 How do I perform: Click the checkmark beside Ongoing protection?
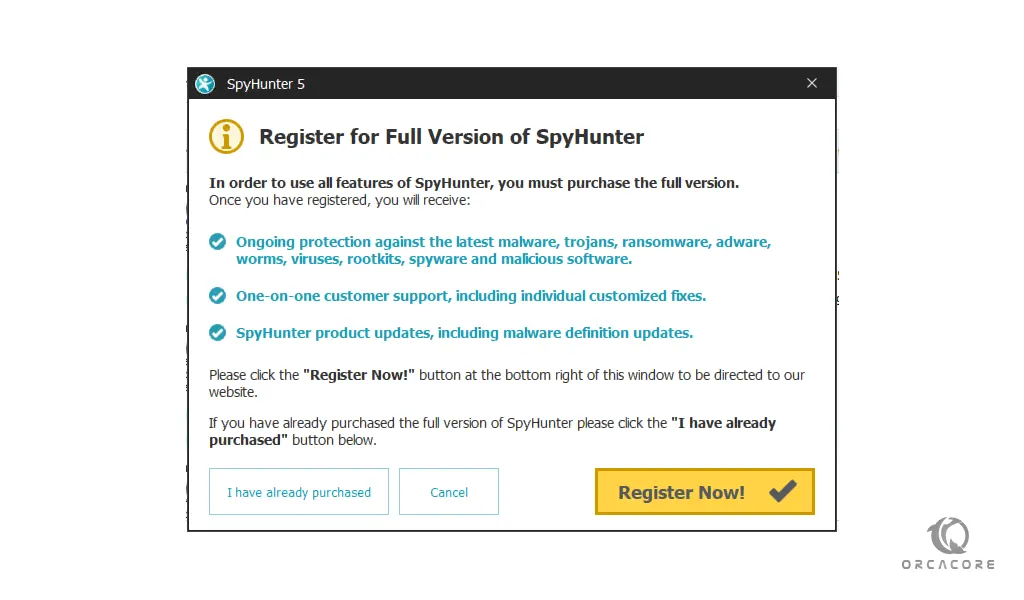click(x=217, y=242)
